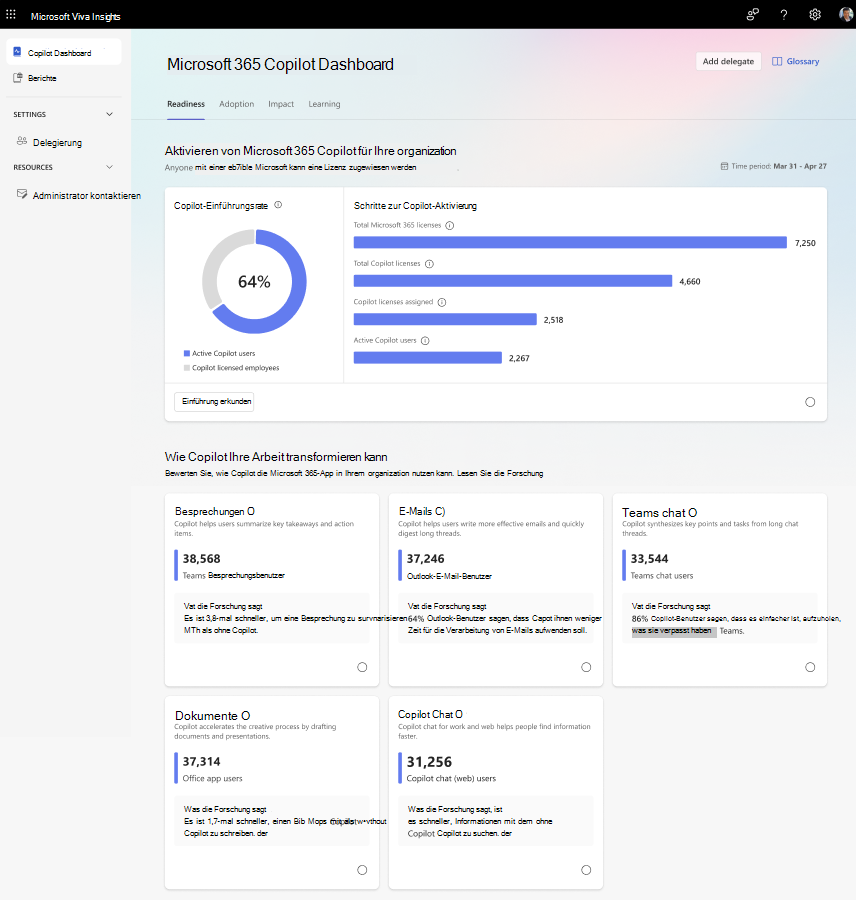
Task: Click the 64% adoption donut chart
Action: 254,282
